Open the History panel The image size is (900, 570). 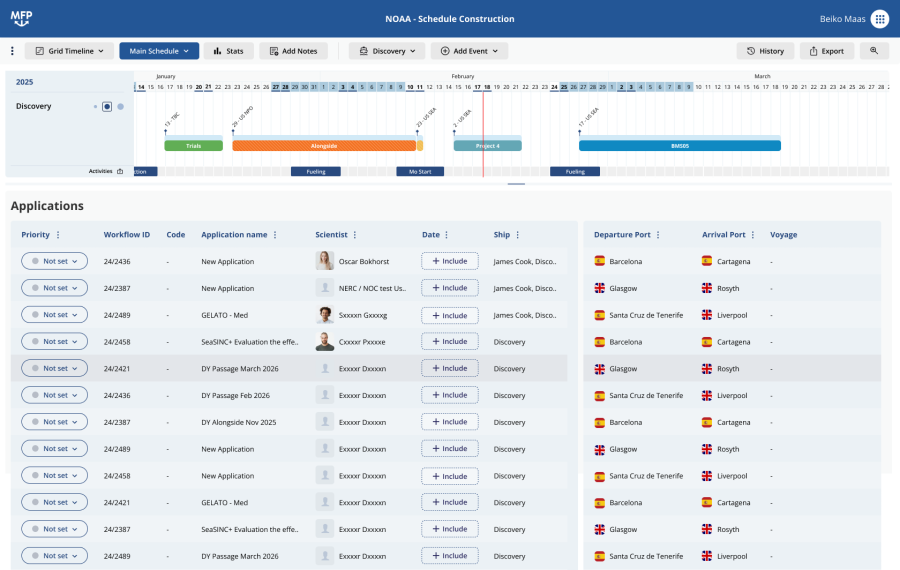(765, 51)
